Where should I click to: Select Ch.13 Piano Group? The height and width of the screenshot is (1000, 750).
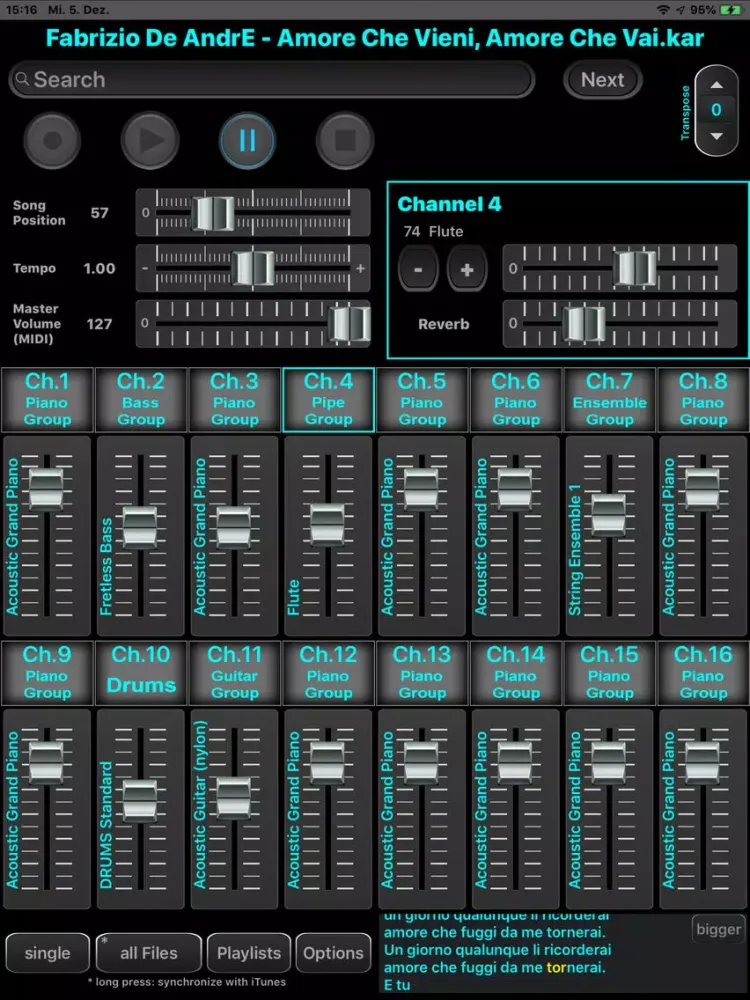pos(422,673)
